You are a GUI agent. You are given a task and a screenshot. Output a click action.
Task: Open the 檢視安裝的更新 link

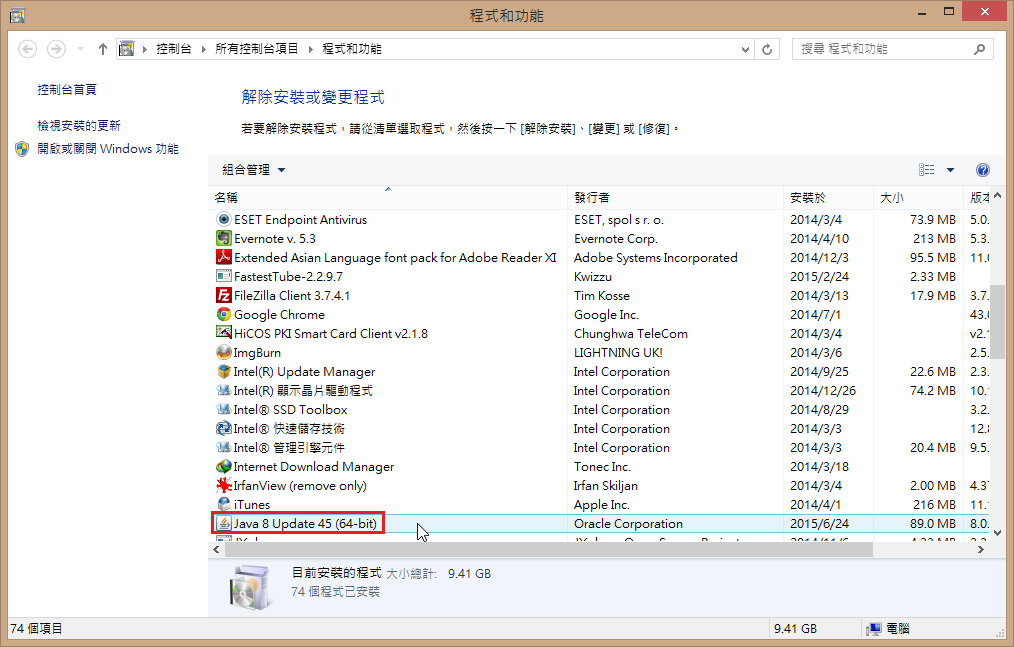point(79,126)
